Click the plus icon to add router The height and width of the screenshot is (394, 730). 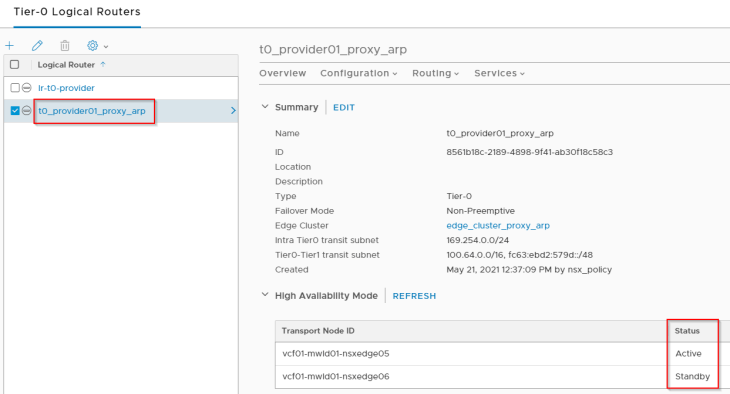click(9, 46)
